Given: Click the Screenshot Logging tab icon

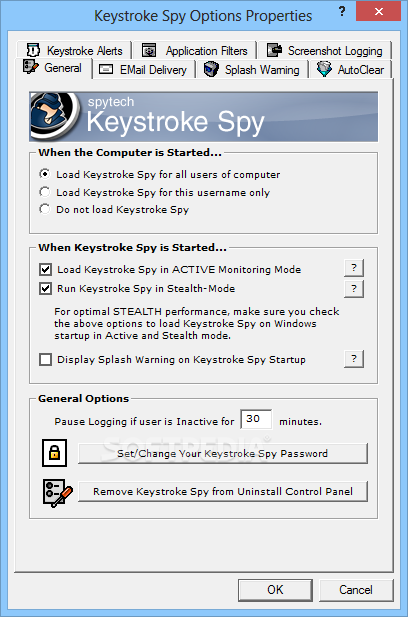Looking at the screenshot, I should click(x=275, y=50).
